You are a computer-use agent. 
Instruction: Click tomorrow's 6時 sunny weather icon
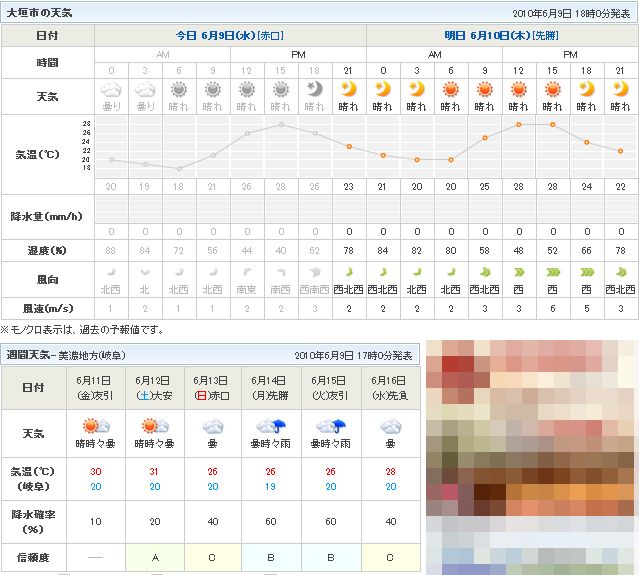click(451, 89)
